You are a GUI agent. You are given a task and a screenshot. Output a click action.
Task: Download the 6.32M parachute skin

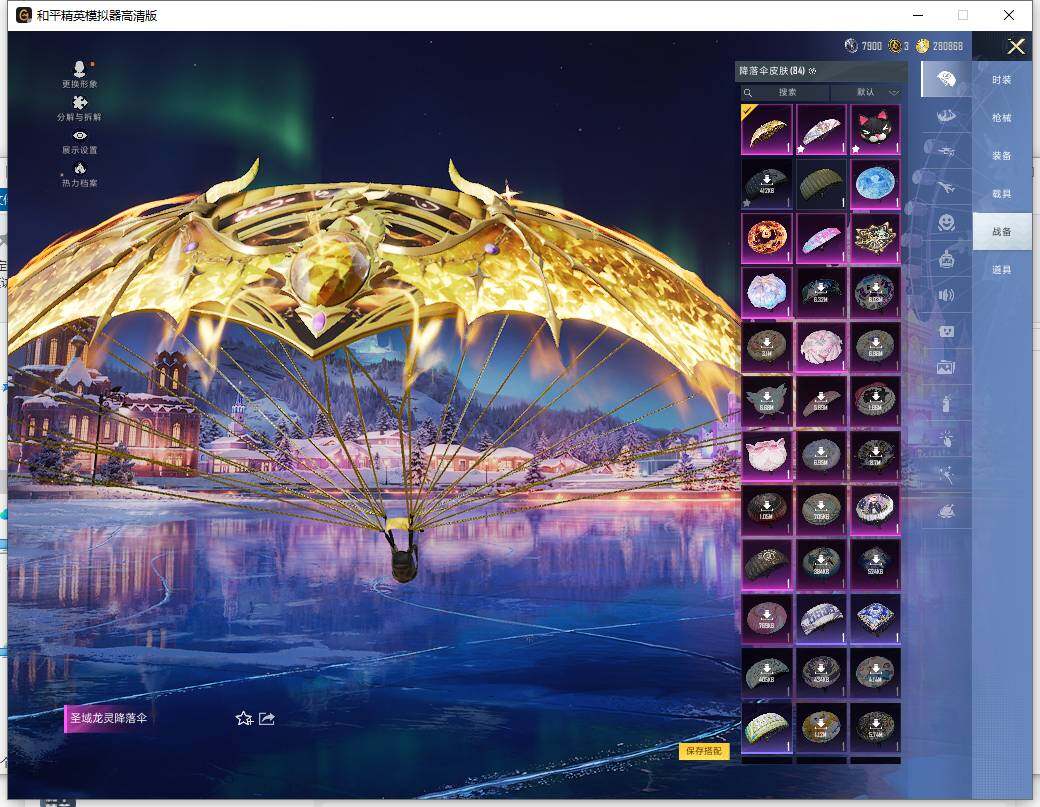(820, 292)
